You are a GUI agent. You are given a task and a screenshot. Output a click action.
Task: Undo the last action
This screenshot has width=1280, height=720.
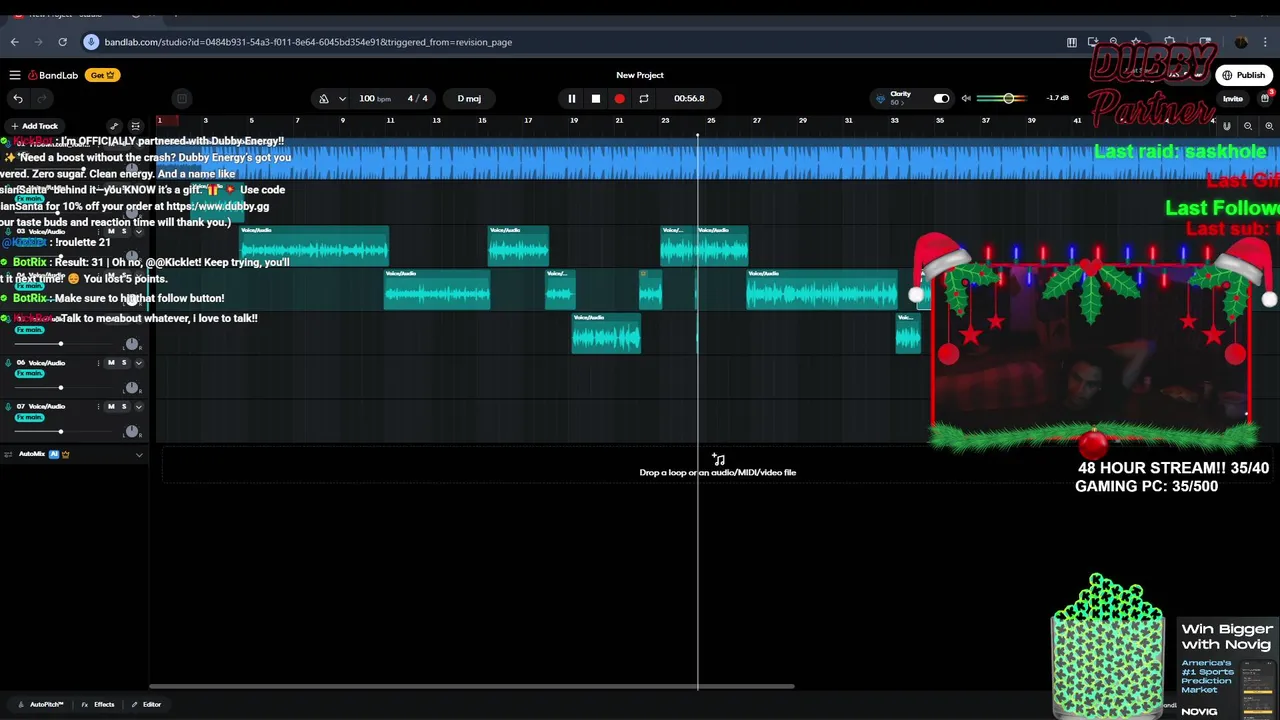click(x=18, y=98)
